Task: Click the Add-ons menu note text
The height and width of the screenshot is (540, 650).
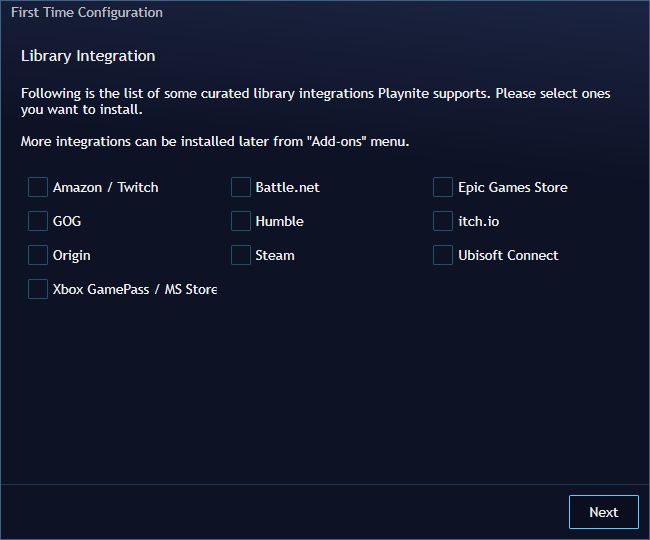Action: point(215,142)
